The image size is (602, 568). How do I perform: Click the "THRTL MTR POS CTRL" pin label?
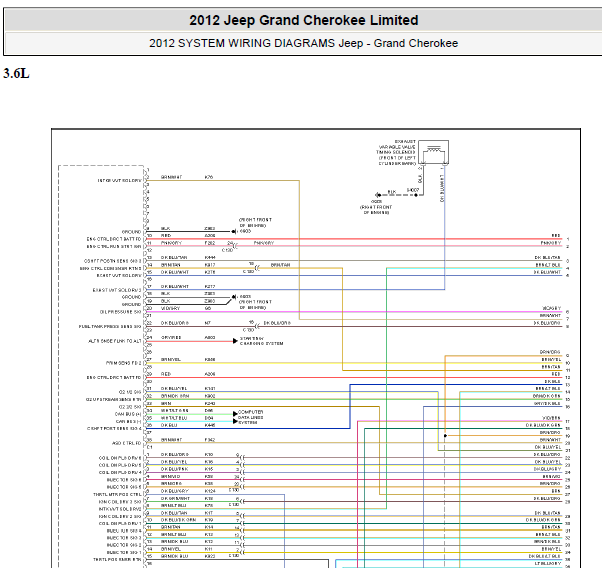pos(117,494)
